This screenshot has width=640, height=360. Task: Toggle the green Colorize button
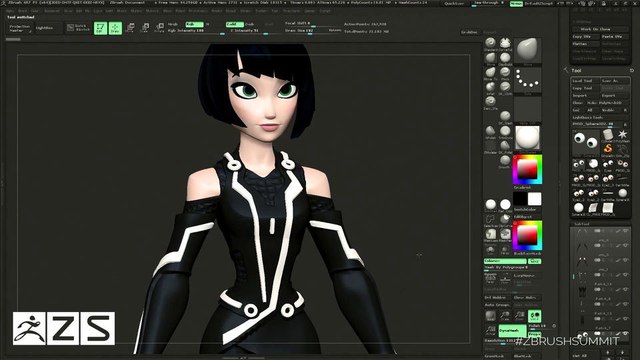(x=505, y=261)
